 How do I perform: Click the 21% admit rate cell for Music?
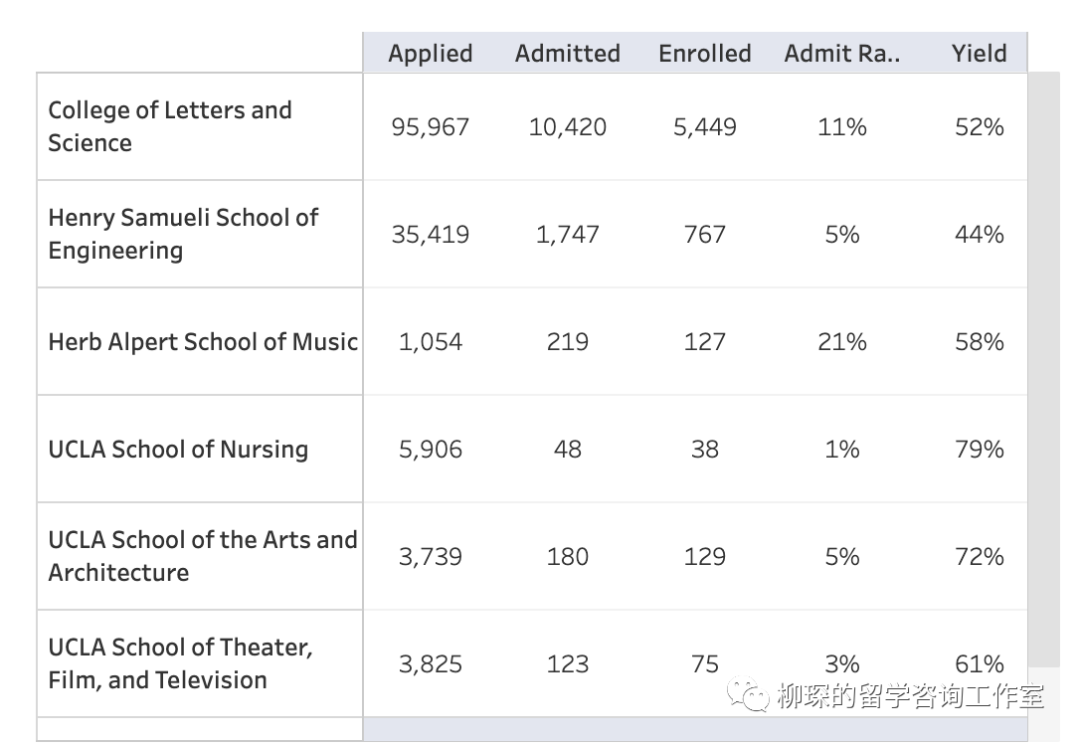click(x=842, y=342)
